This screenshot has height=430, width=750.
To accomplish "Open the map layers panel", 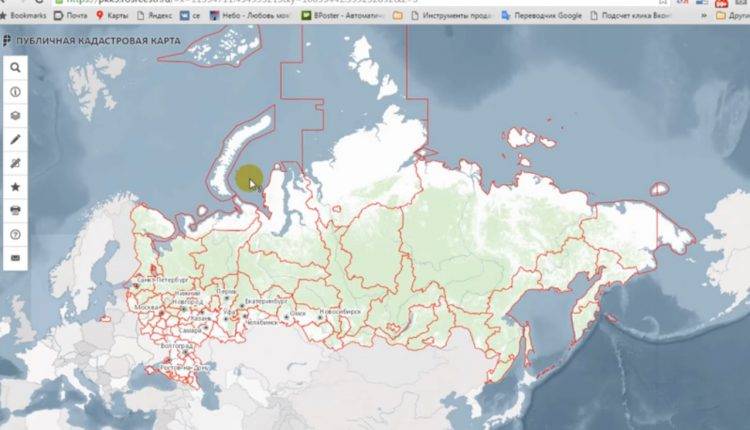I will (16, 115).
